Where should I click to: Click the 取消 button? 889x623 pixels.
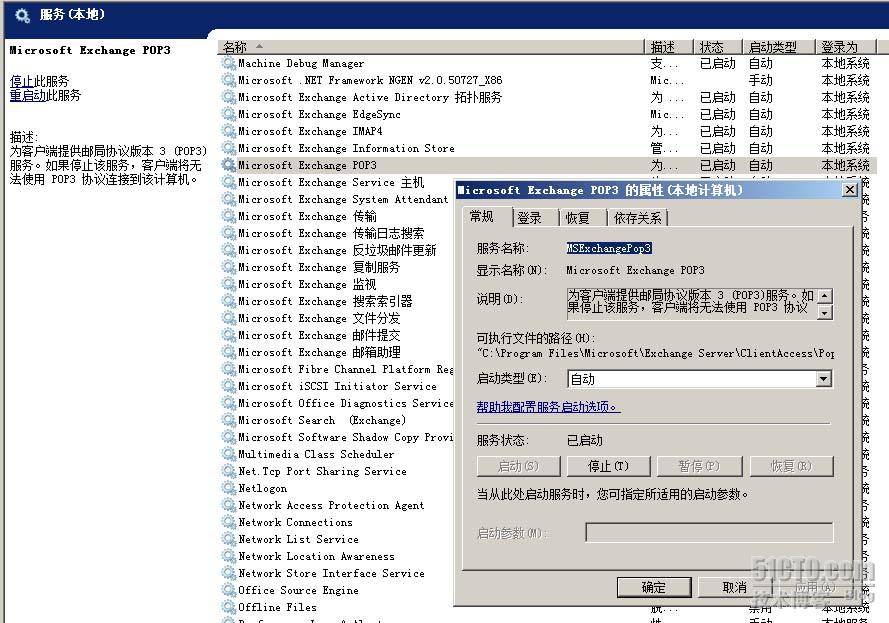point(735,587)
